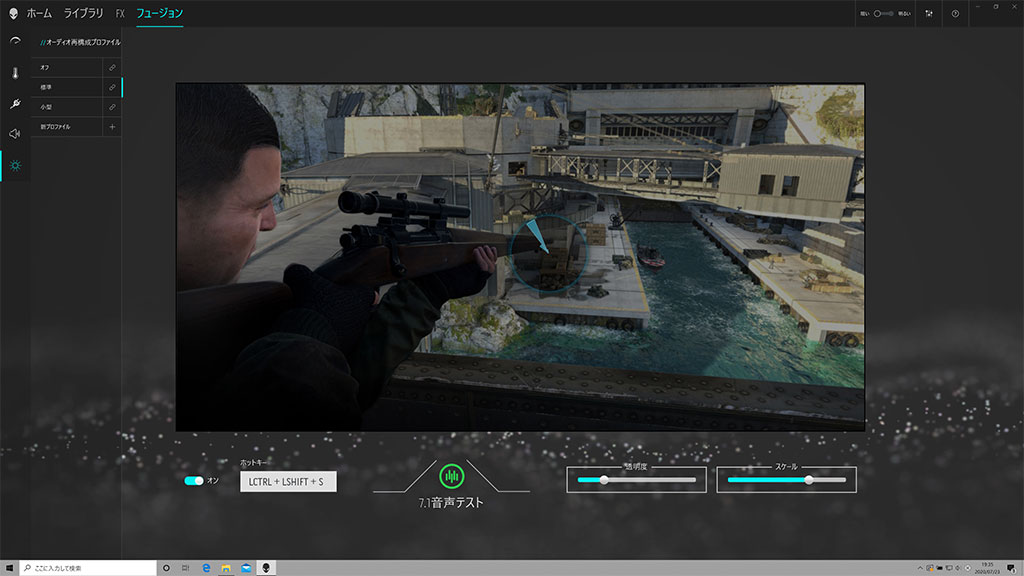Viewport: 1024px width, 576px height.
Task: Click the link icon beside 標準 profile
Action: coord(112,87)
